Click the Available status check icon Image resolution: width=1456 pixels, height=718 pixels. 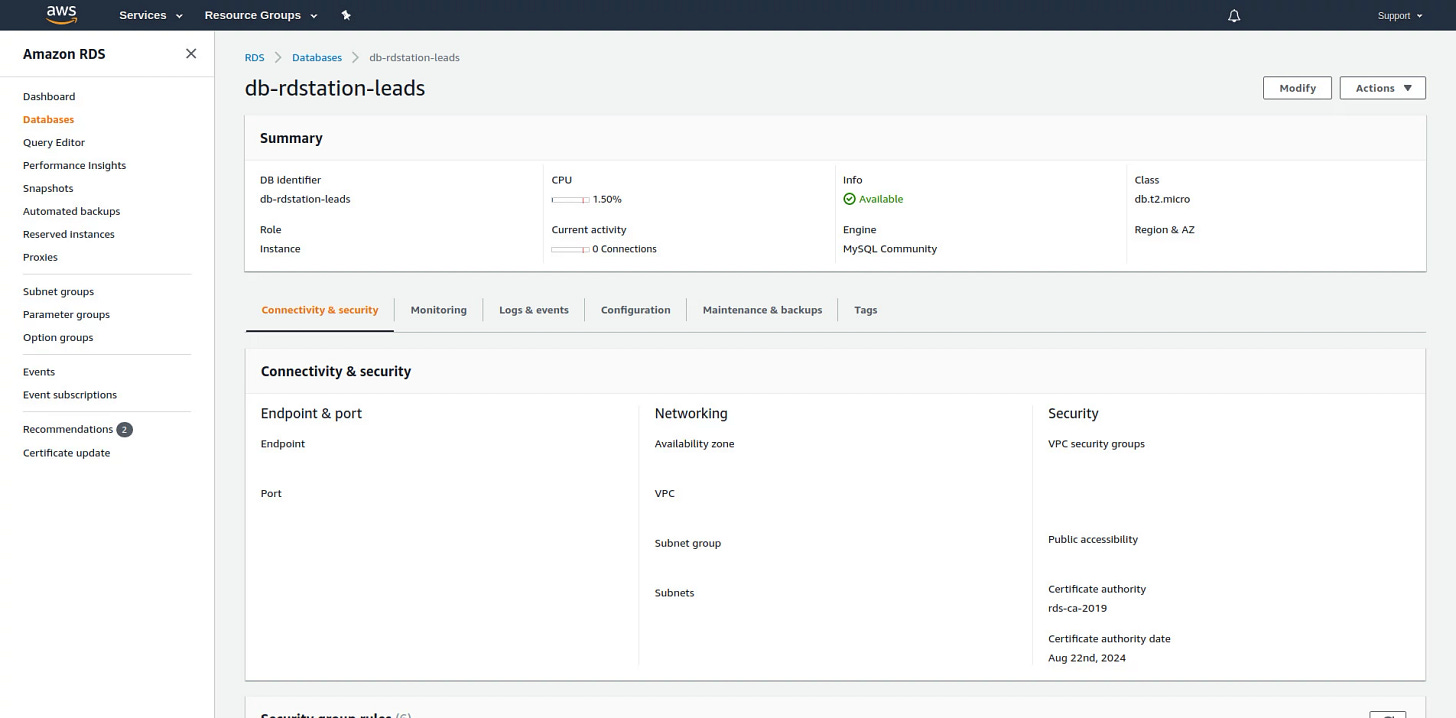click(x=851, y=199)
